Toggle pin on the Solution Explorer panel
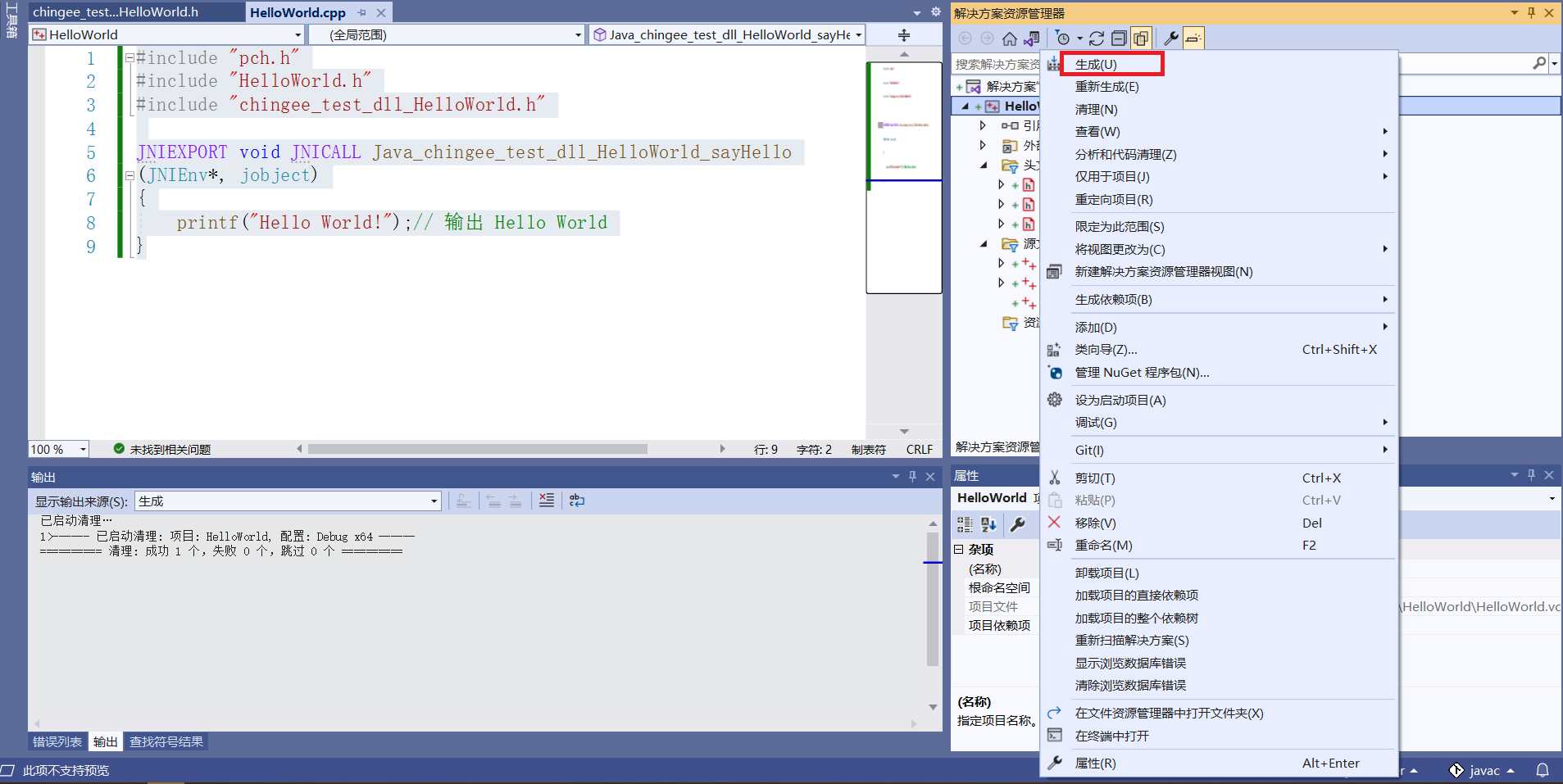Screen dimensions: 1563x784 (1531, 12)
